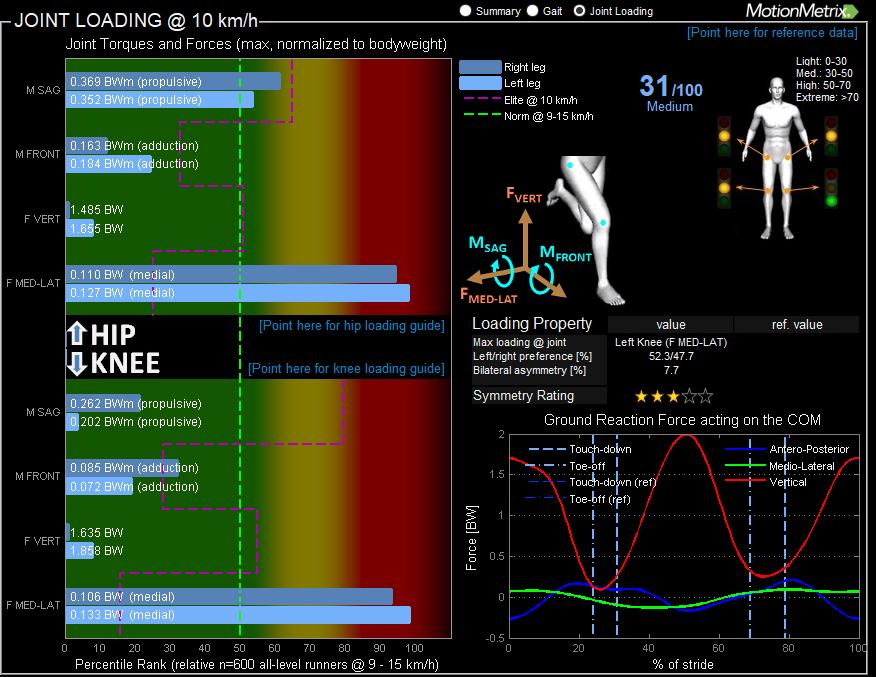
Task: Click the down arrow beside KNEE
Action: pos(77,363)
